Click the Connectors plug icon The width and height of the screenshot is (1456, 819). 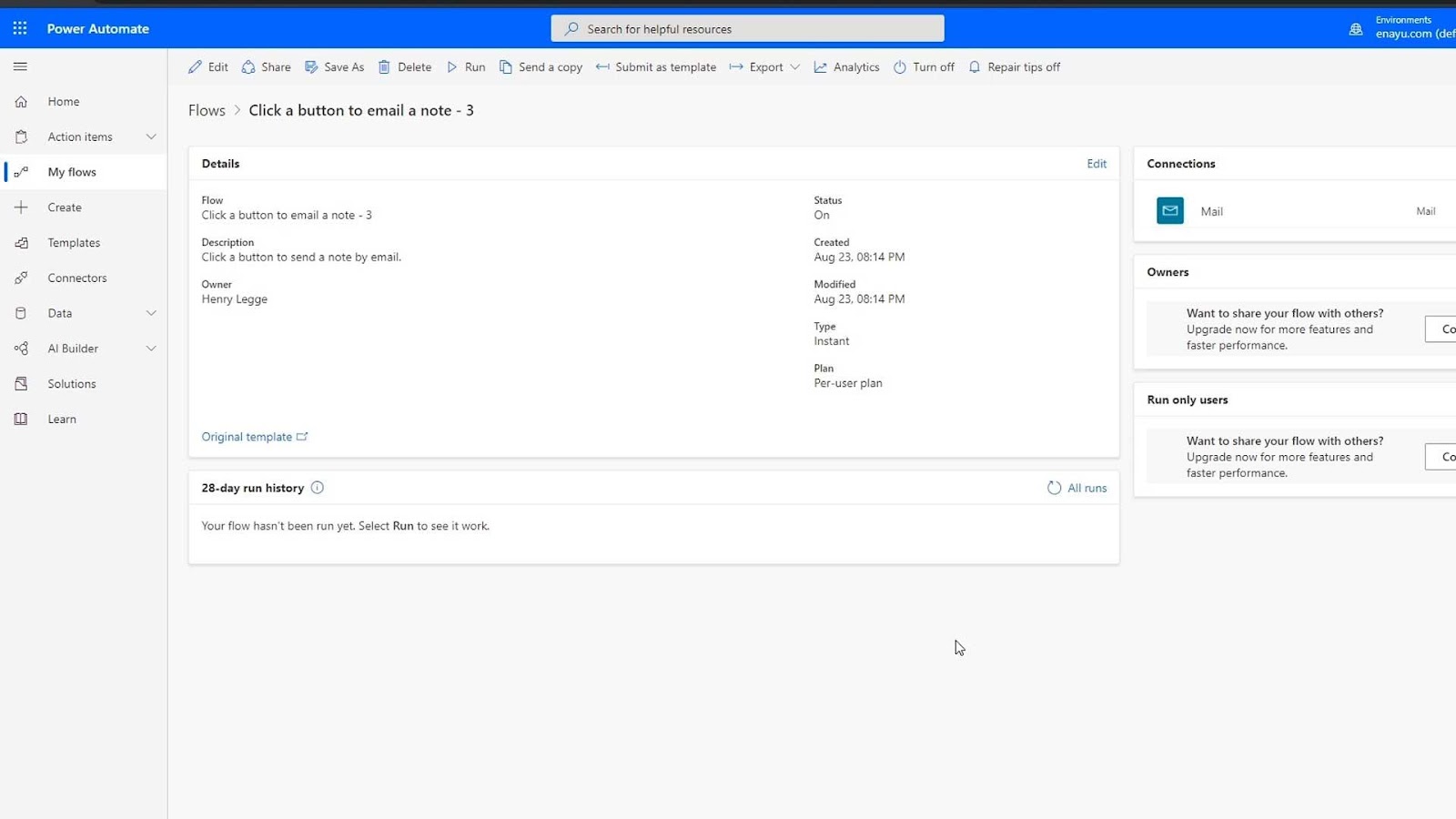[x=21, y=278]
